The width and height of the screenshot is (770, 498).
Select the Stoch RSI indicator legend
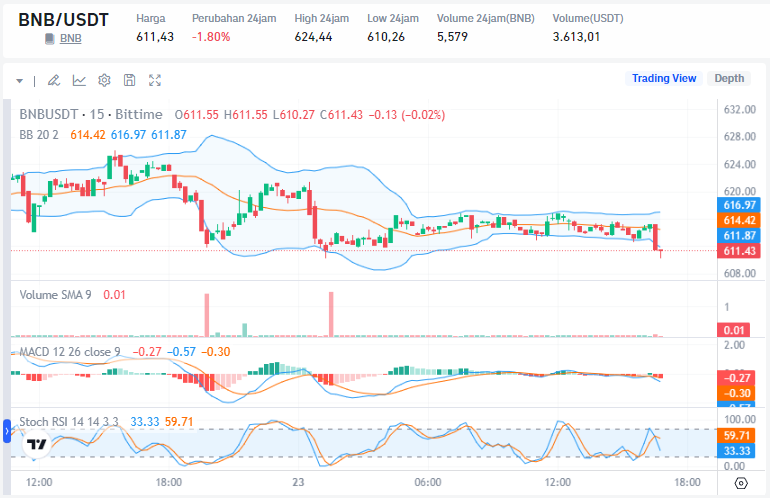click(x=69, y=421)
